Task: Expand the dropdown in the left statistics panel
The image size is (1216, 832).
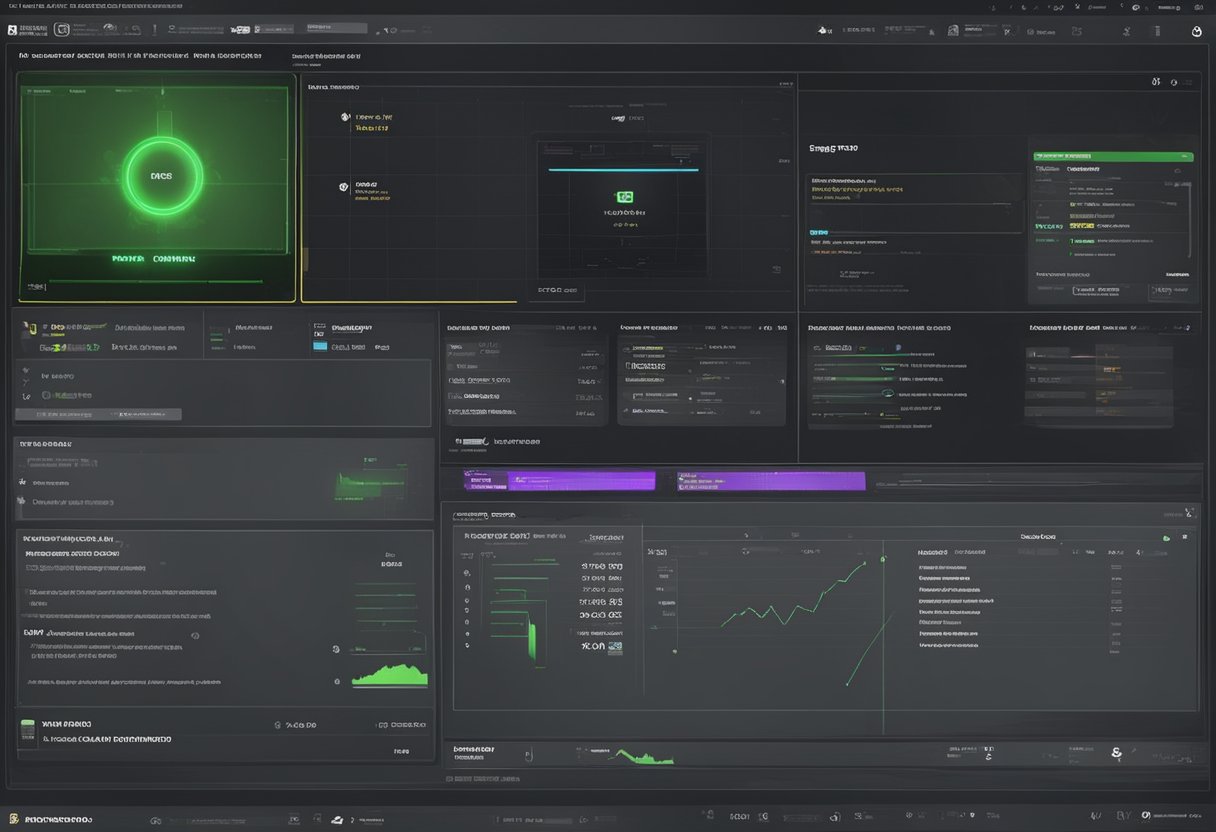Action: (x=98, y=413)
